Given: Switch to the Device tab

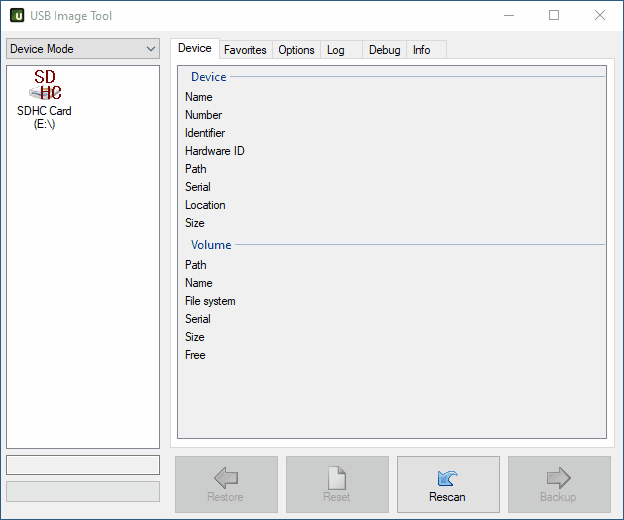Looking at the screenshot, I should pos(194,48).
